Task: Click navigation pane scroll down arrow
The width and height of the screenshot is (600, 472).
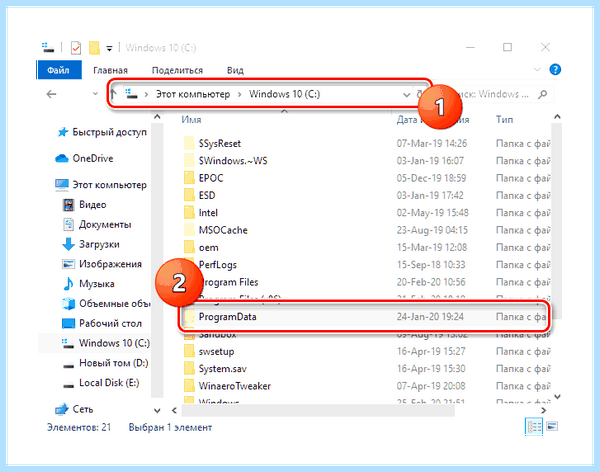Action: click(157, 411)
